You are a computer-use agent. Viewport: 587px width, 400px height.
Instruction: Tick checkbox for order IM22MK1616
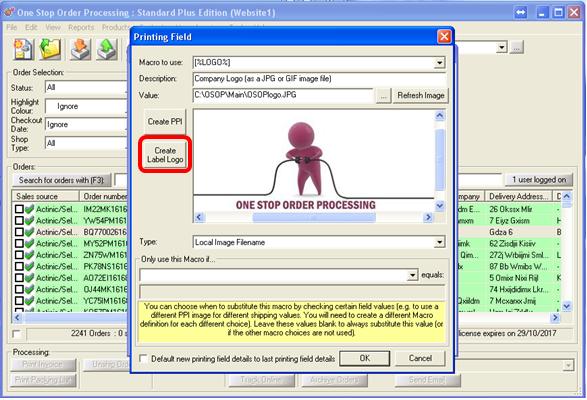tap(19, 209)
